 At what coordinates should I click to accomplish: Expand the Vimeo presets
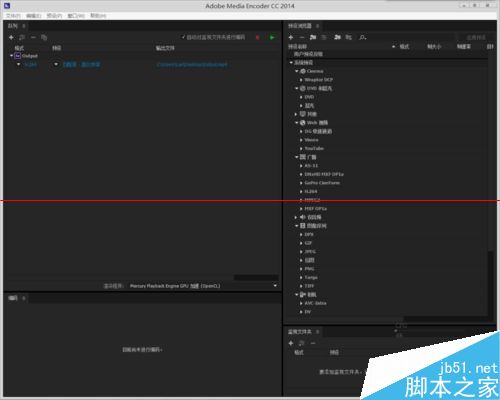pyautogui.click(x=301, y=140)
